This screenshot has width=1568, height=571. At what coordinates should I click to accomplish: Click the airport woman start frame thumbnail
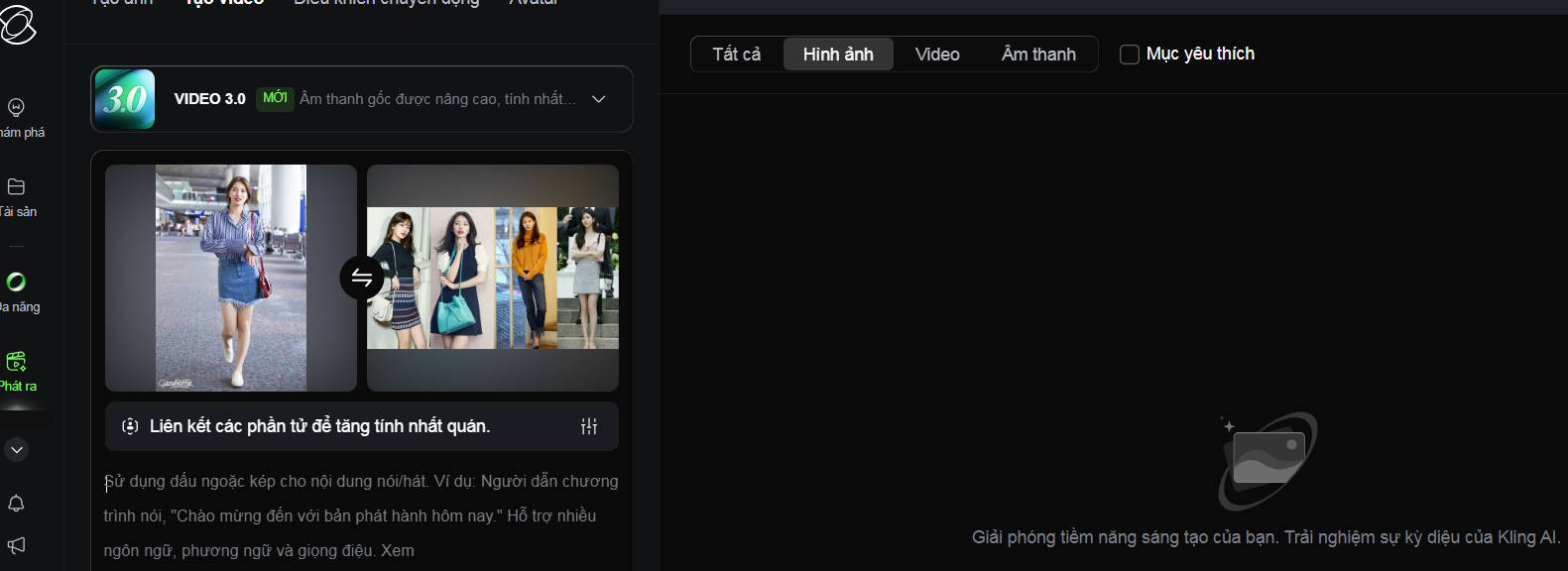(230, 278)
